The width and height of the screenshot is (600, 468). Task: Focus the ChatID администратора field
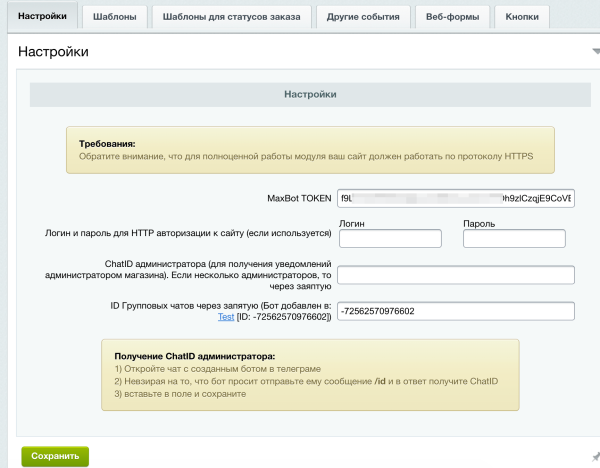[455, 275]
